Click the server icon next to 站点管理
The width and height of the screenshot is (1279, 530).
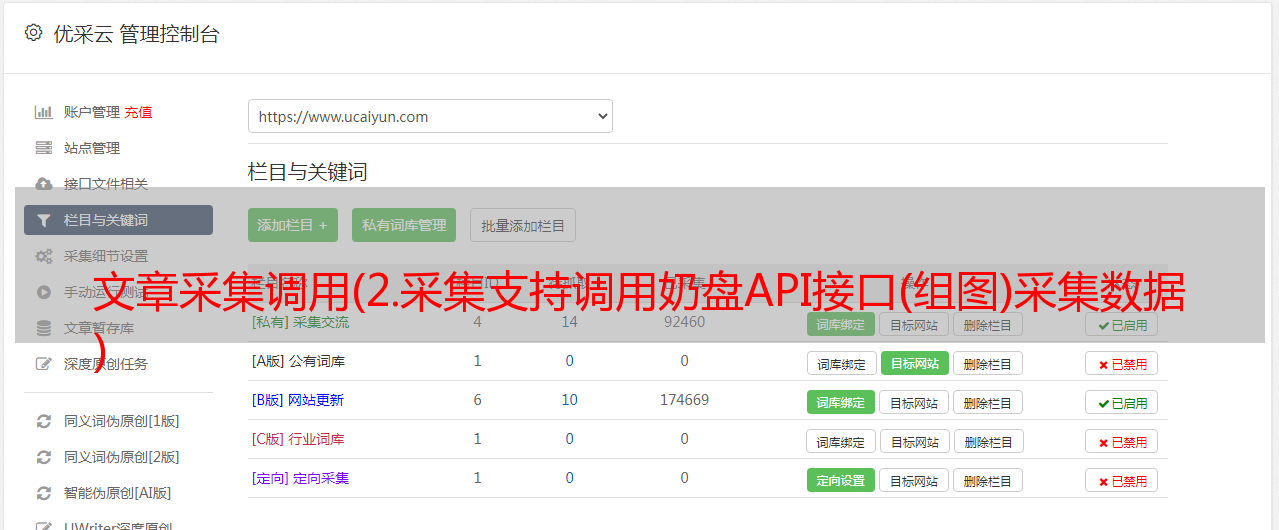pyautogui.click(x=43, y=148)
